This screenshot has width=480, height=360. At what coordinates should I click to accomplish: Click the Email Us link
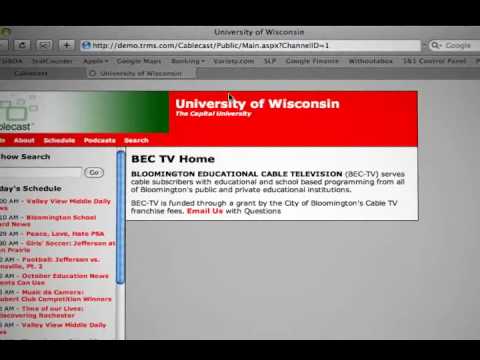[205, 211]
